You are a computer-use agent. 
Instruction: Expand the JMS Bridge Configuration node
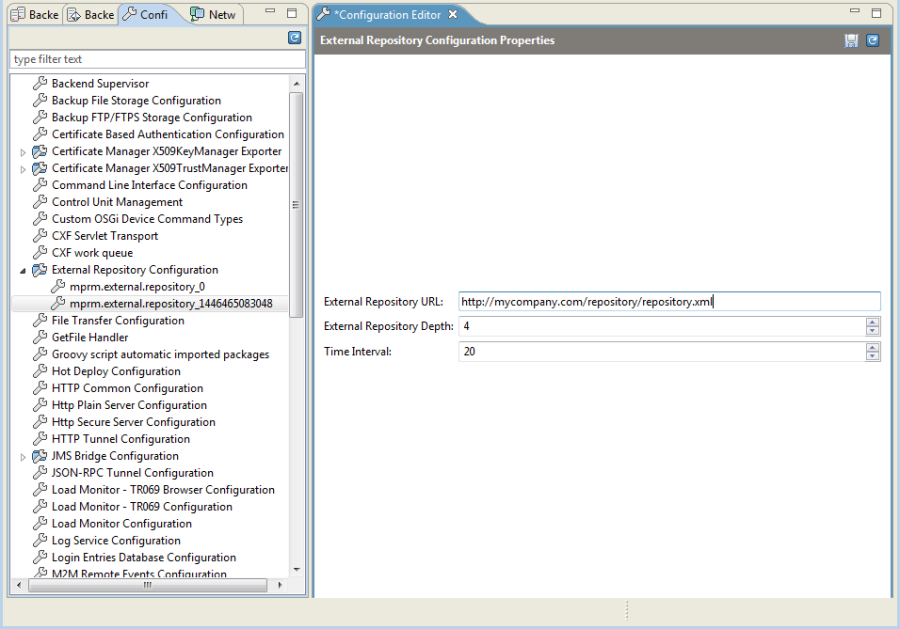(x=23, y=457)
